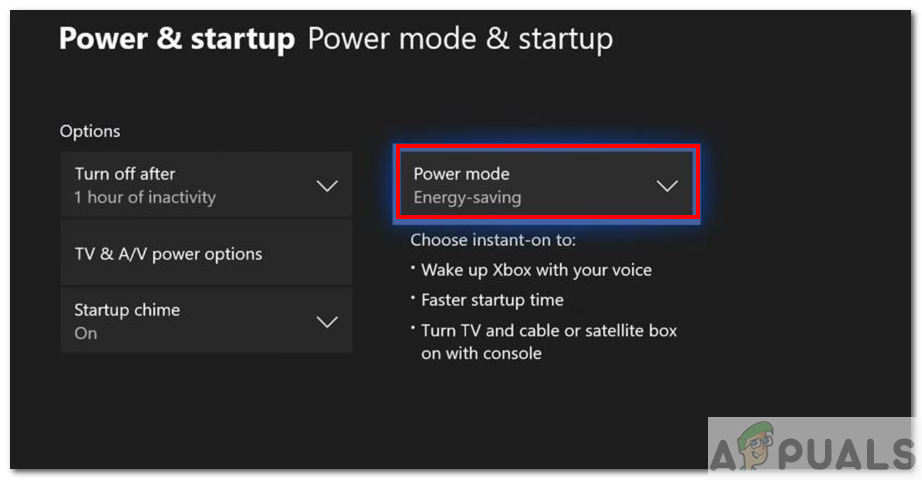Open the Startup chime dropdown

click(206, 321)
